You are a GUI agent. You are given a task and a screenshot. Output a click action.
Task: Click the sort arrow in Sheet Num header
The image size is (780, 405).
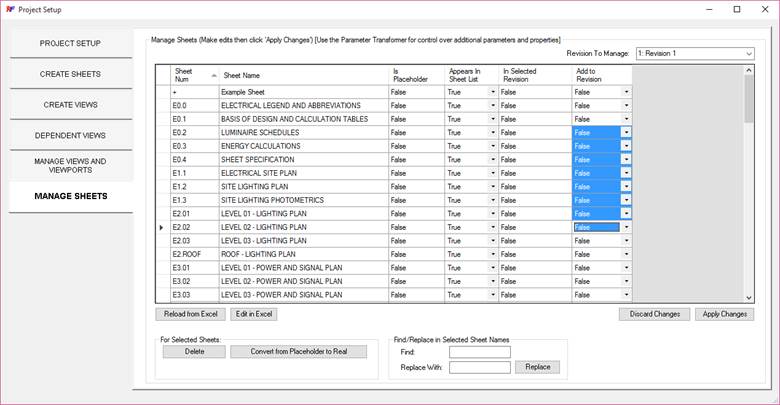tap(212, 75)
